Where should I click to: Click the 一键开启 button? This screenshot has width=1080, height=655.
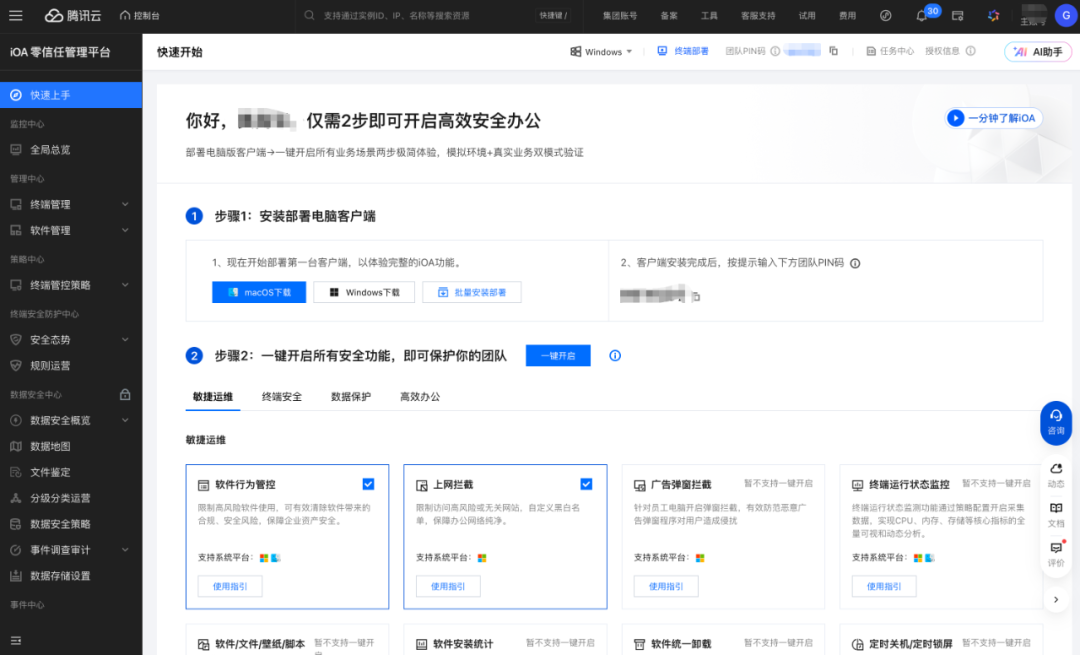point(558,356)
